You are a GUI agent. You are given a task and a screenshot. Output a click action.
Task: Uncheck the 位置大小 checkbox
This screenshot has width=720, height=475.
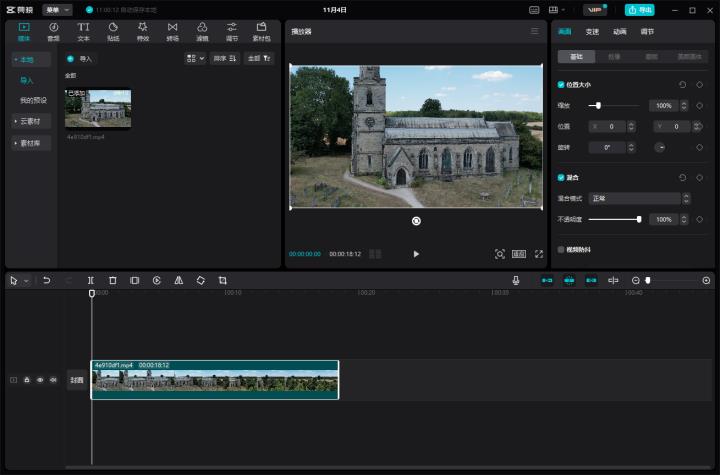561,85
